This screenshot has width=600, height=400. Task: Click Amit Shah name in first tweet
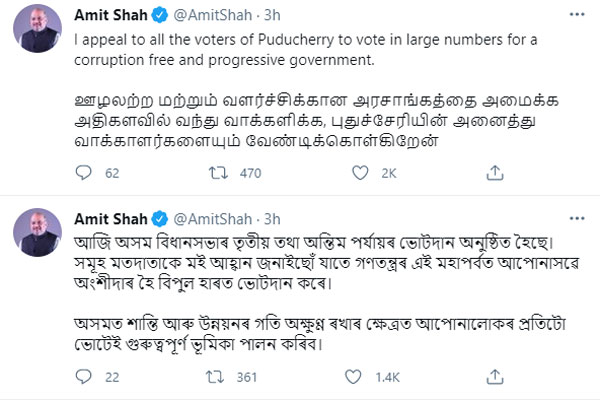[112, 15]
